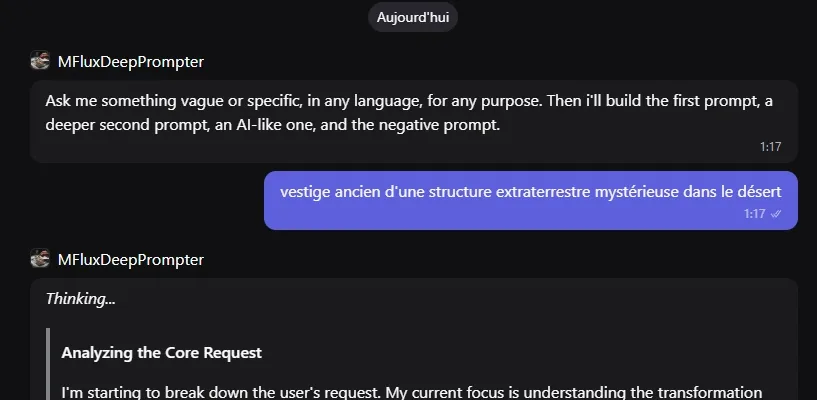Collapse the Thinking... section label
The height and width of the screenshot is (400, 817).
tap(81, 298)
